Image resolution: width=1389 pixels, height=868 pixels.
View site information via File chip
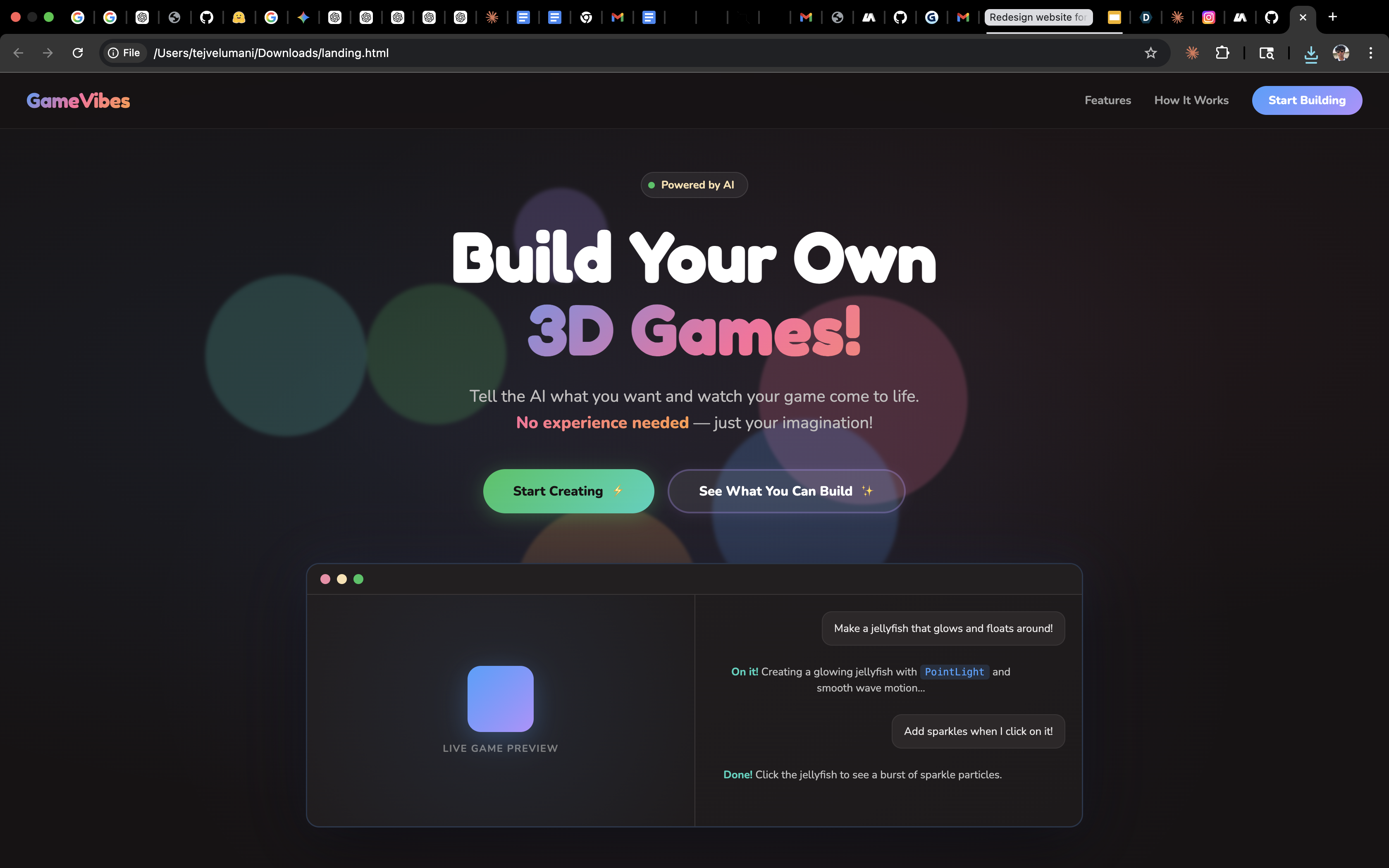coord(124,53)
